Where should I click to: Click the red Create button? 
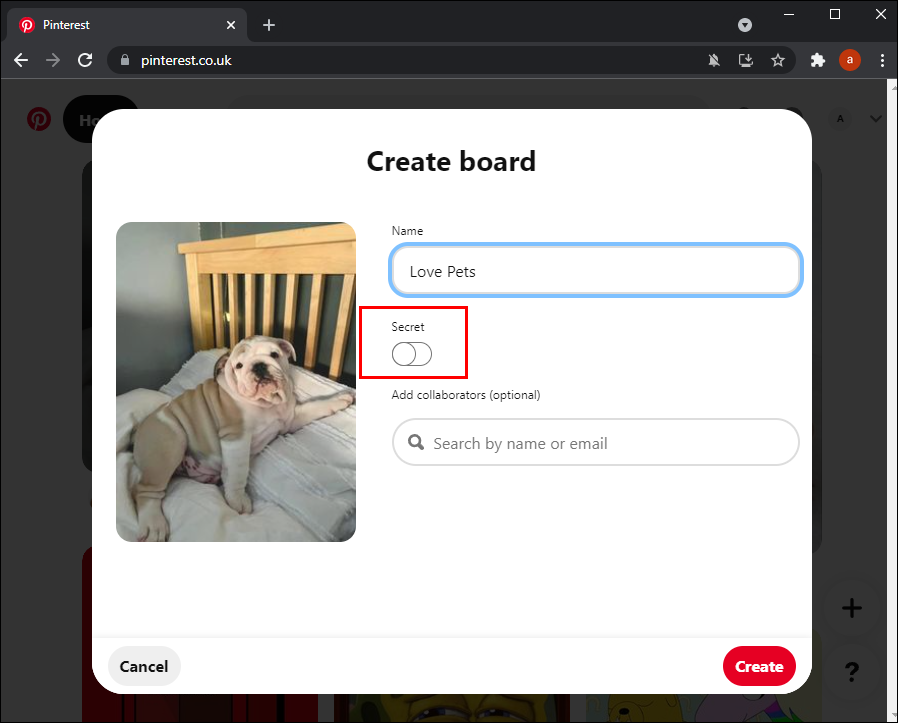(759, 666)
